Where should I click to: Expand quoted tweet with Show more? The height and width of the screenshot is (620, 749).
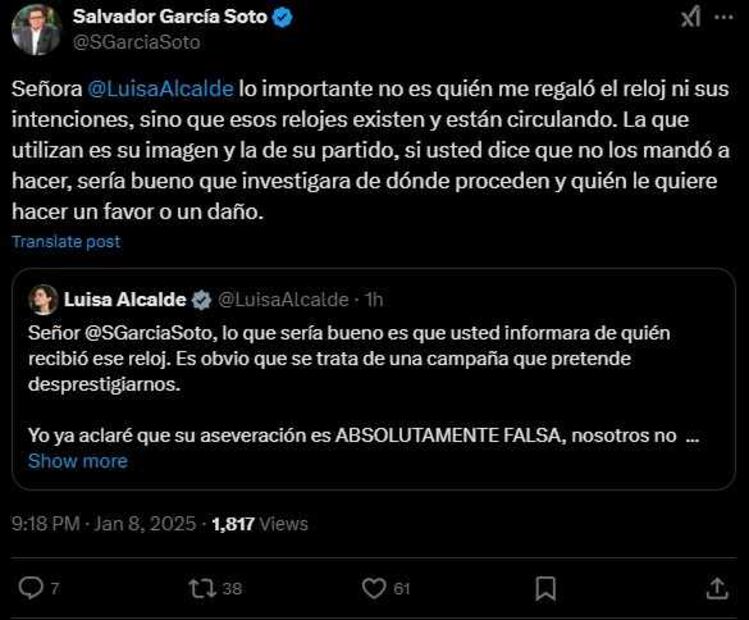click(78, 461)
